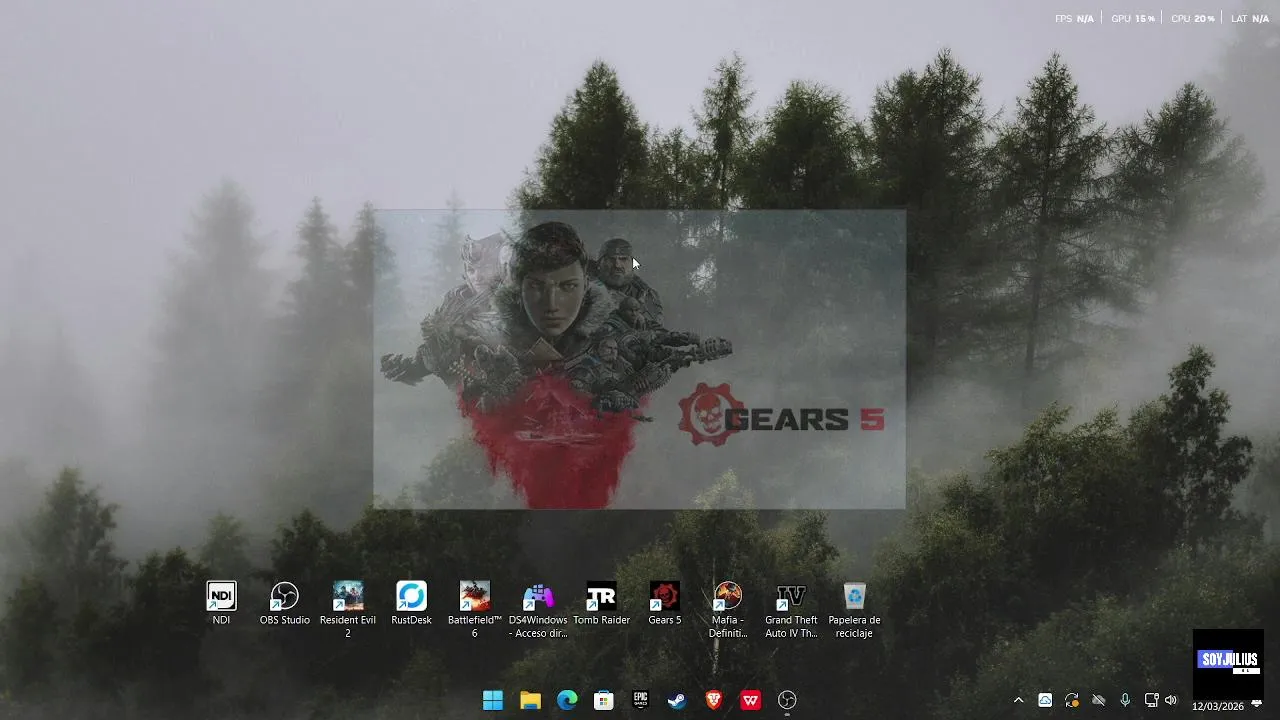The height and width of the screenshot is (720, 1280).
Task: Open File Explorer from the taskbar
Action: coord(530,700)
